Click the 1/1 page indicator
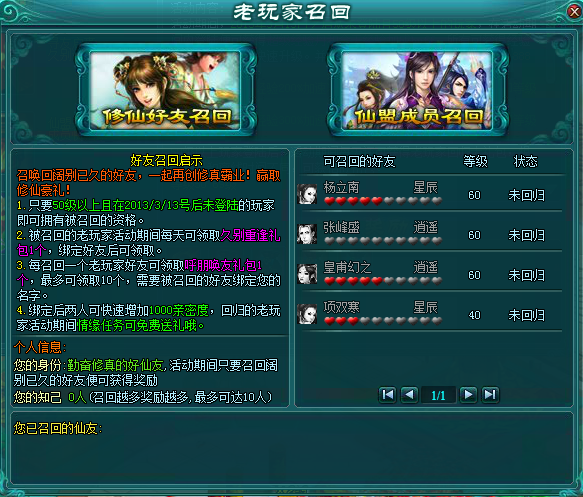 [x=438, y=395]
